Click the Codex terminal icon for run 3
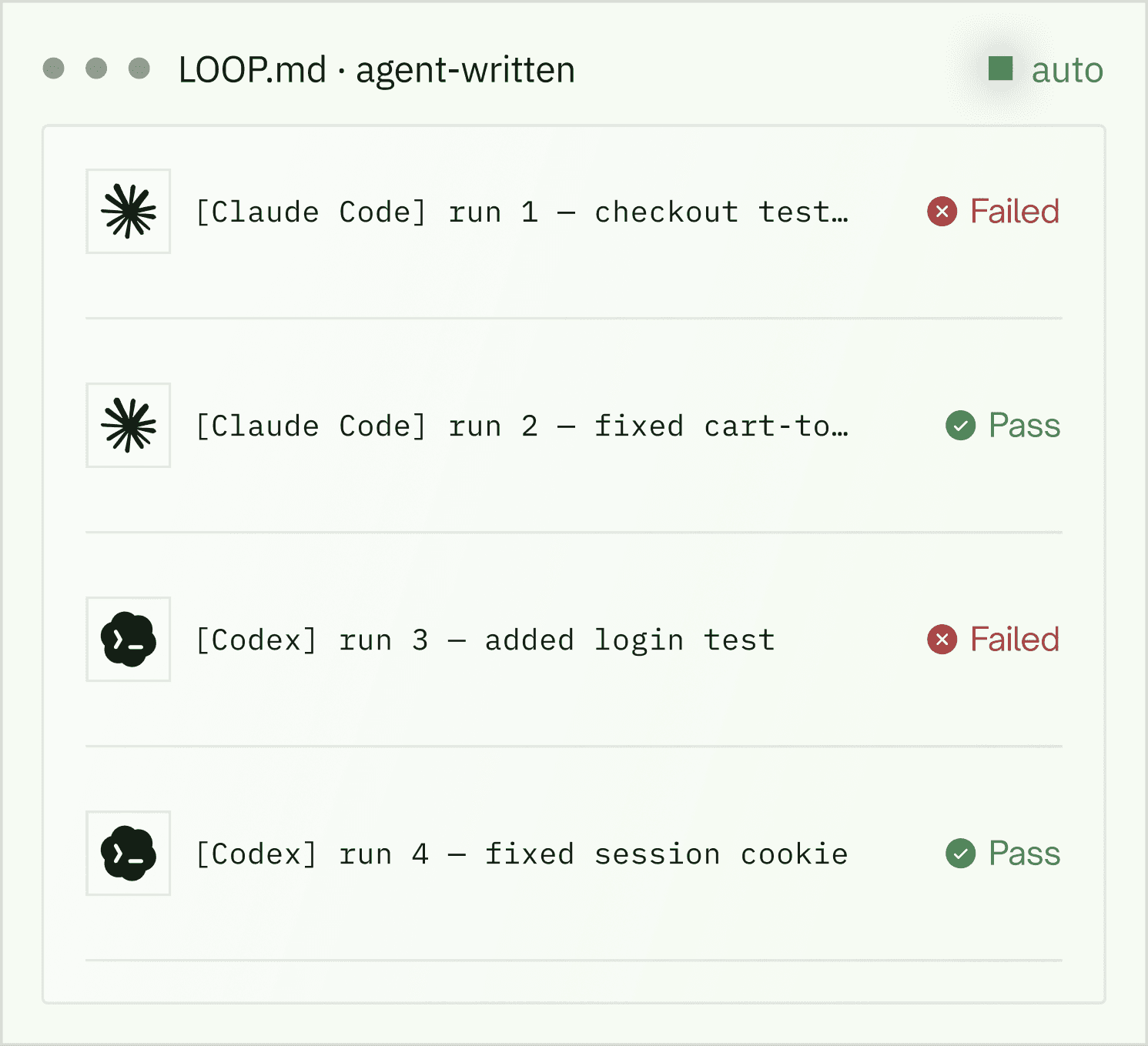The height and width of the screenshot is (1046, 1148). point(129,640)
